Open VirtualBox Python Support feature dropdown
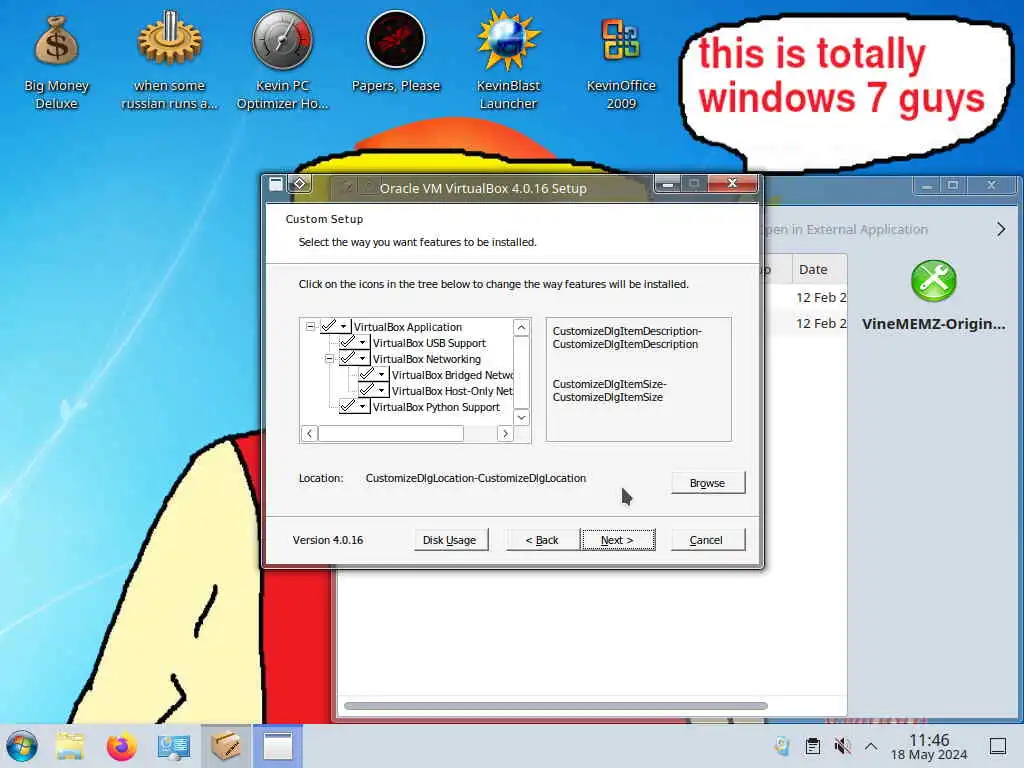This screenshot has width=1024, height=768. coord(362,406)
